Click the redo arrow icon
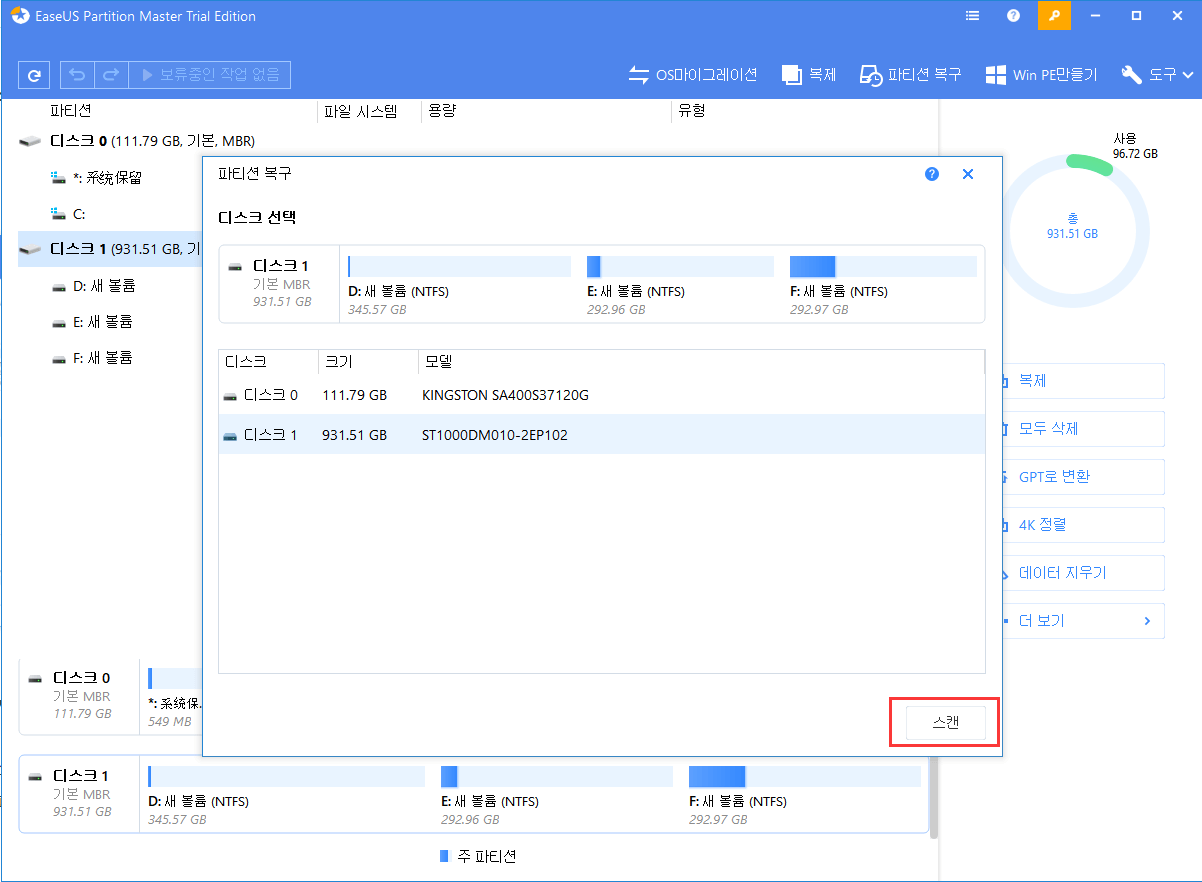Image resolution: width=1202 pixels, height=882 pixels. pyautogui.click(x=111, y=75)
